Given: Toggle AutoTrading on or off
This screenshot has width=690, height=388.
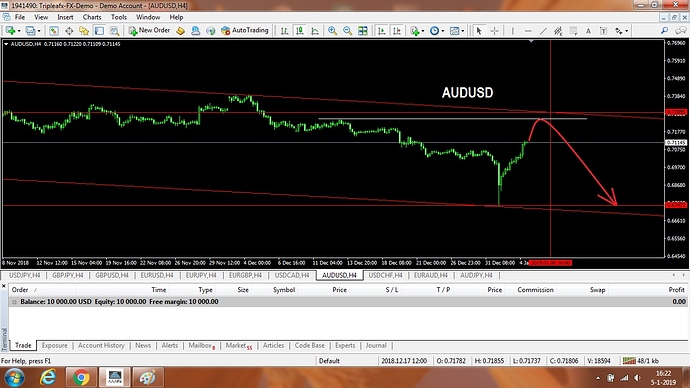Looking at the screenshot, I should coord(245,30).
